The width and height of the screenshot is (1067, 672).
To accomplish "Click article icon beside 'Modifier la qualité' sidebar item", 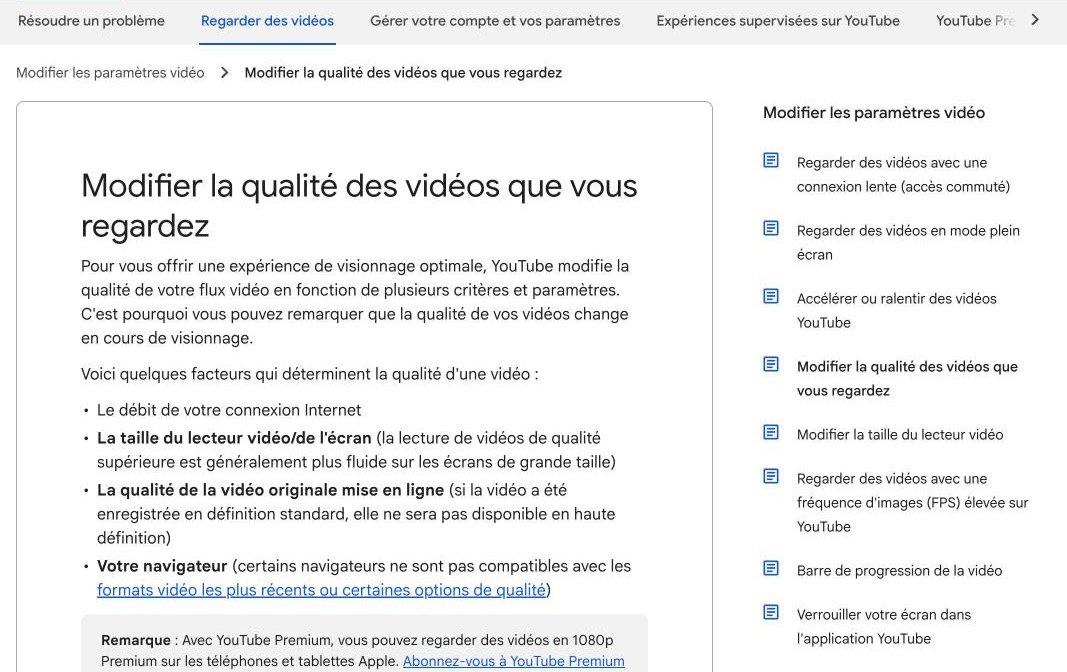I will coord(771,365).
